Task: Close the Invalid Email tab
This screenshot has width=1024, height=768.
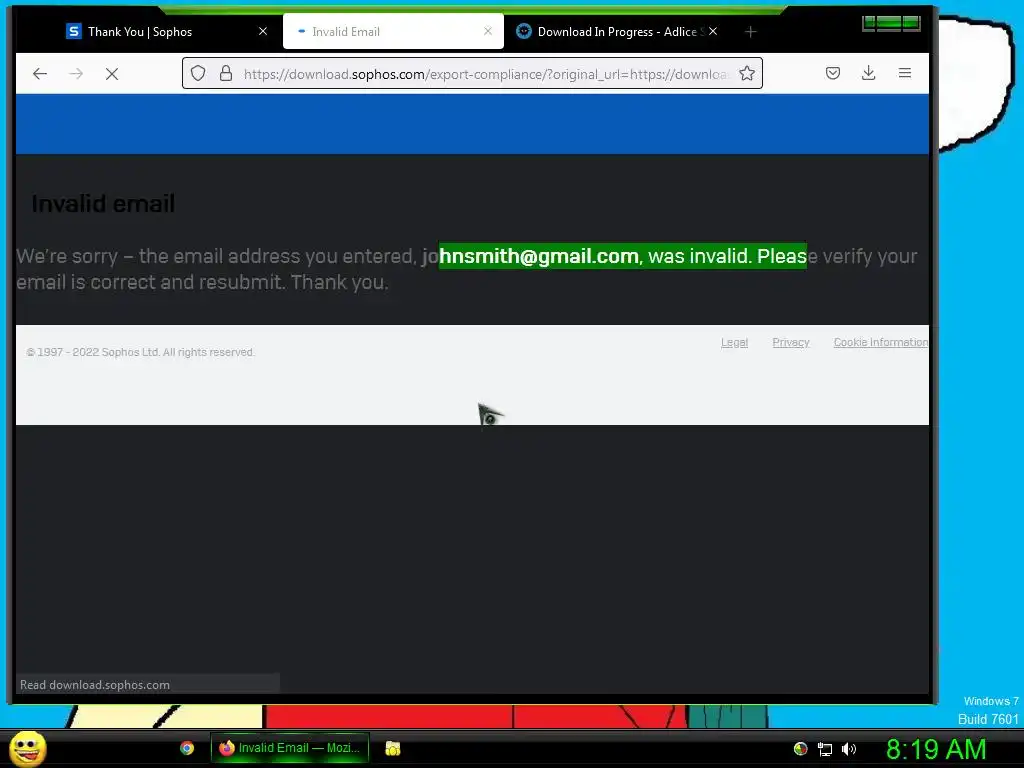Action: tap(488, 31)
